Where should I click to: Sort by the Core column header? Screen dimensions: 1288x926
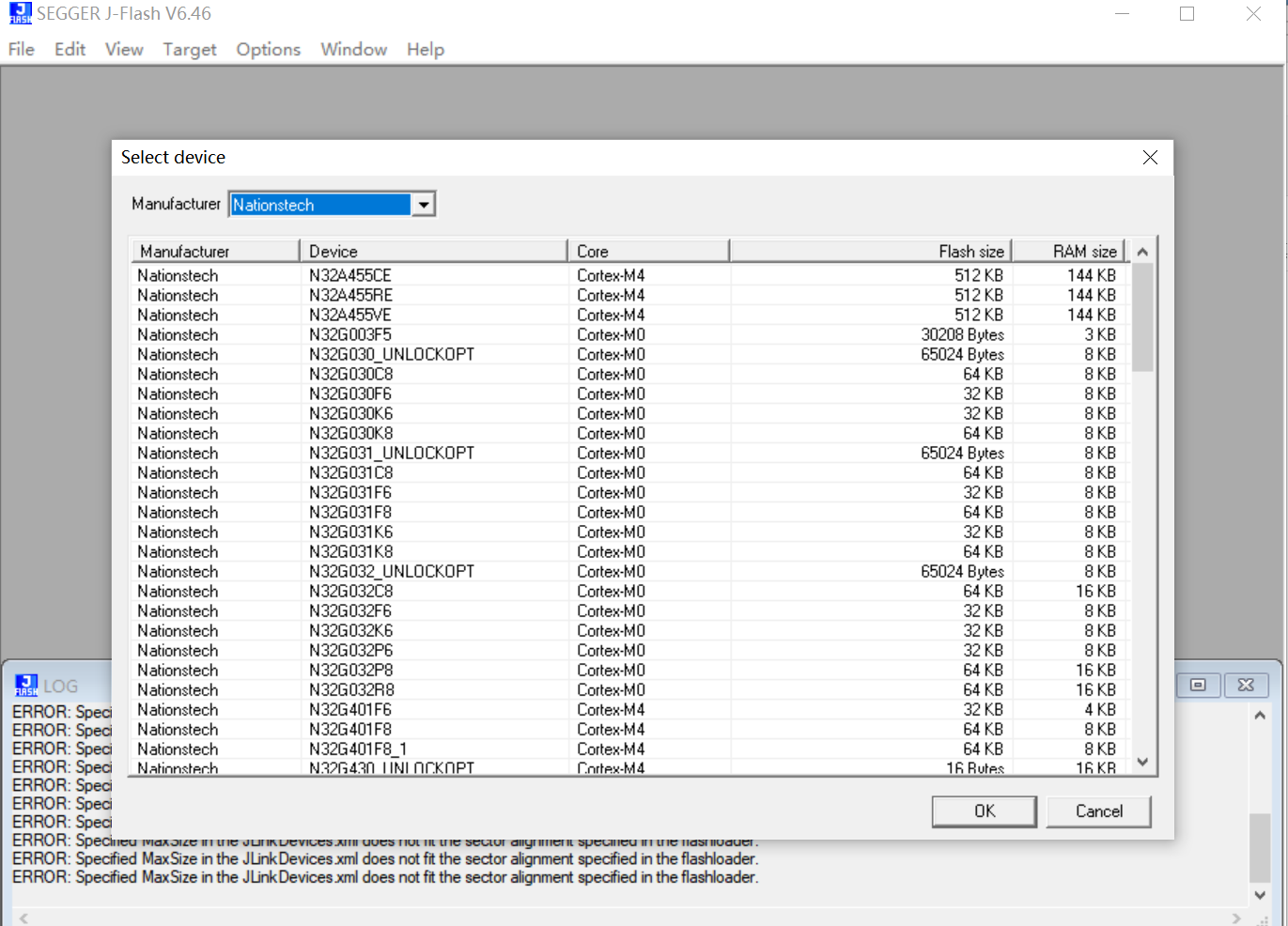click(x=648, y=252)
